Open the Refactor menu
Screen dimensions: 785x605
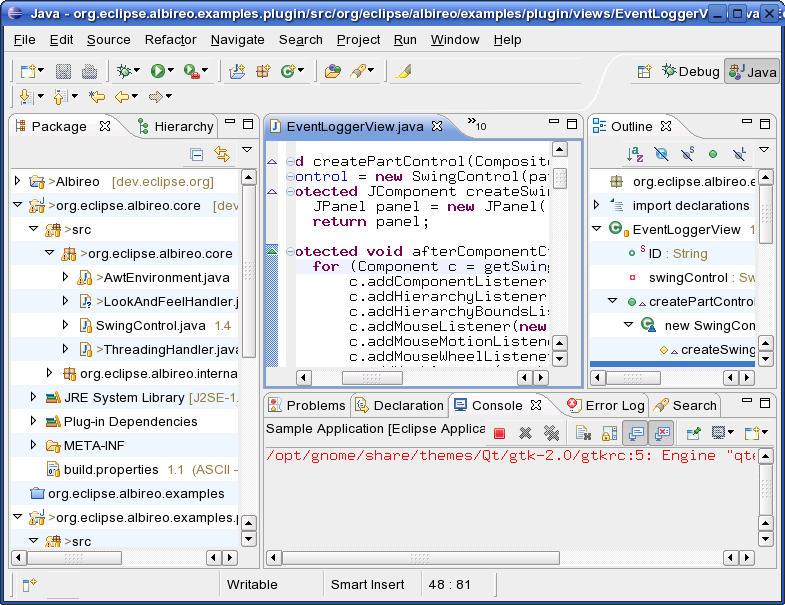[x=169, y=40]
